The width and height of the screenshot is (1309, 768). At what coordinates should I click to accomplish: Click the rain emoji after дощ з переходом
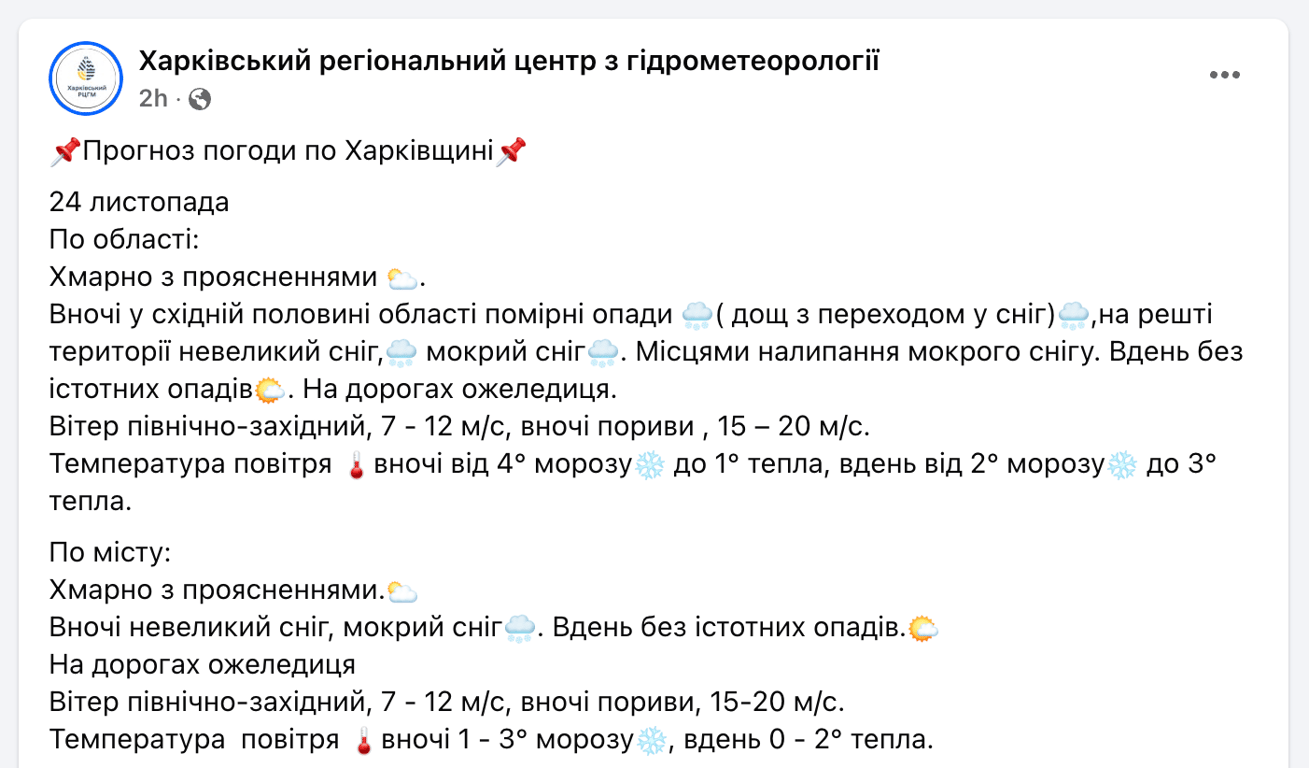tap(1075, 313)
